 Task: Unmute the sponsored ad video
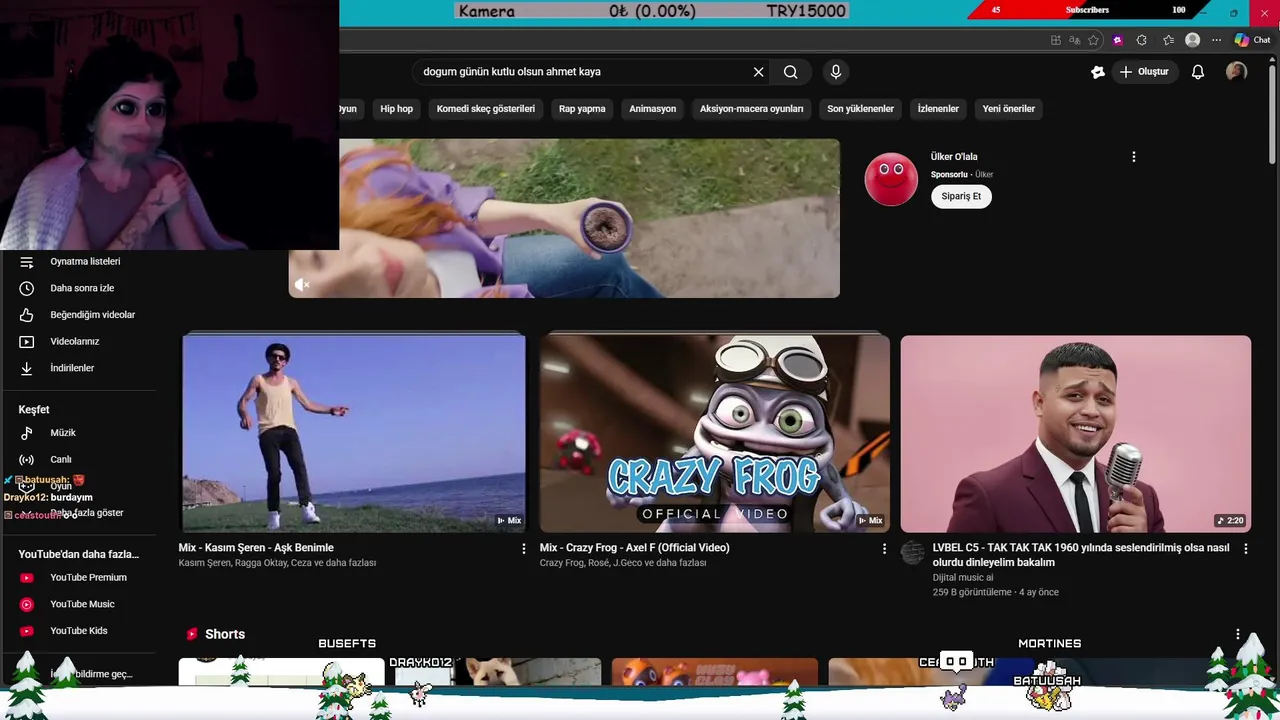click(302, 285)
